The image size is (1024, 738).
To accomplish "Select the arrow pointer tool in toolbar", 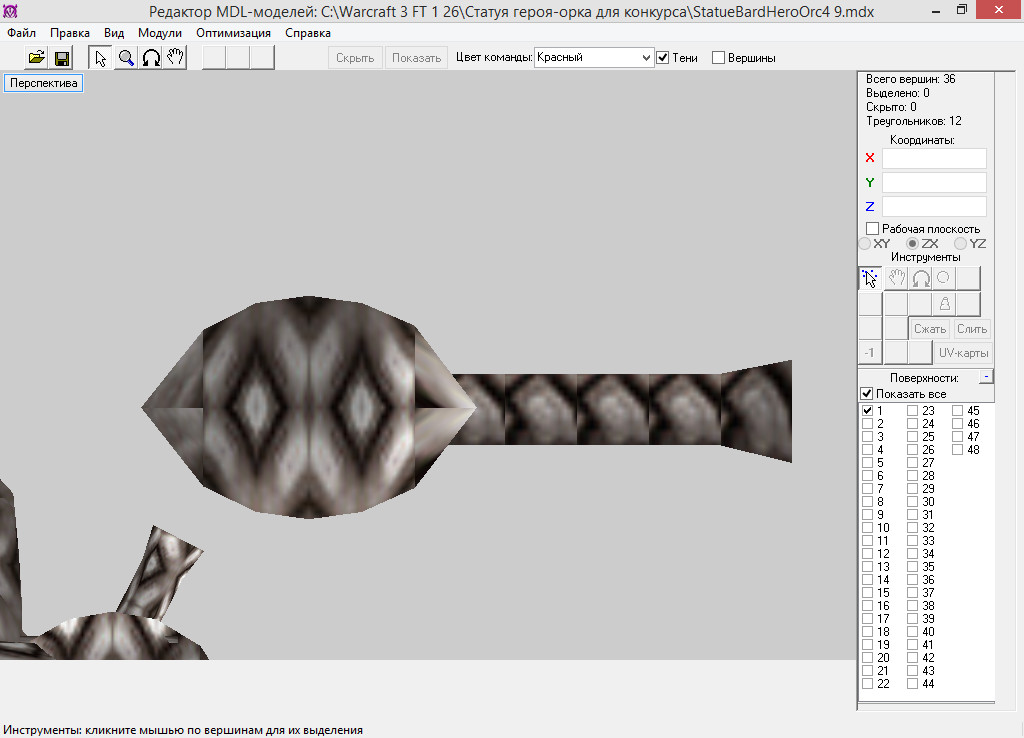I will 100,57.
